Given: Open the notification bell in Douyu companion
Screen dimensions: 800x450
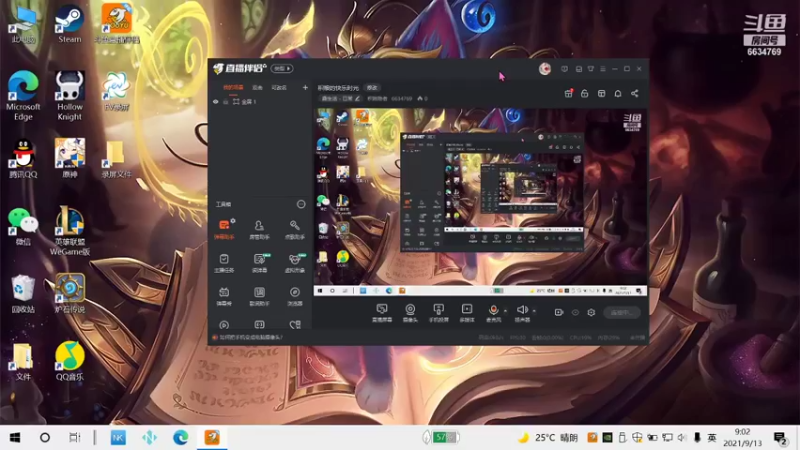Looking at the screenshot, I should tap(618, 93).
